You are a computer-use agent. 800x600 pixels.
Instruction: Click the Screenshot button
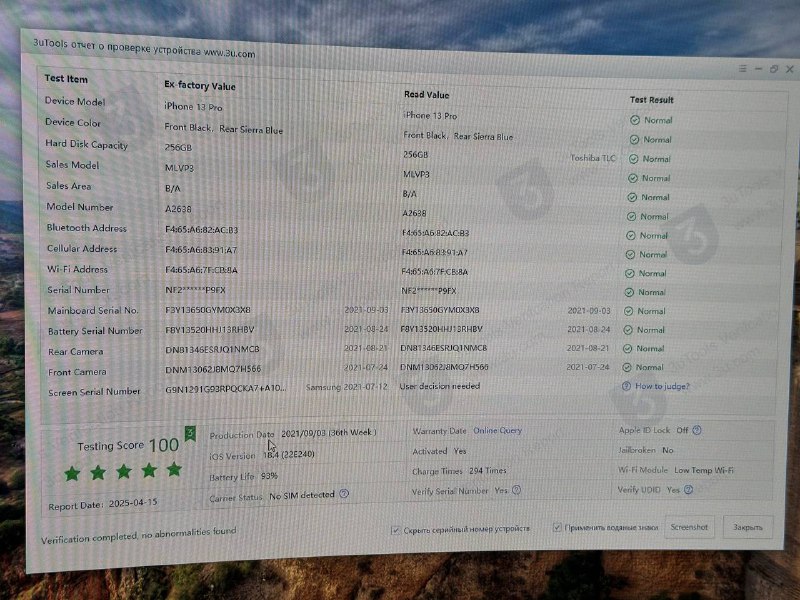coord(689,527)
